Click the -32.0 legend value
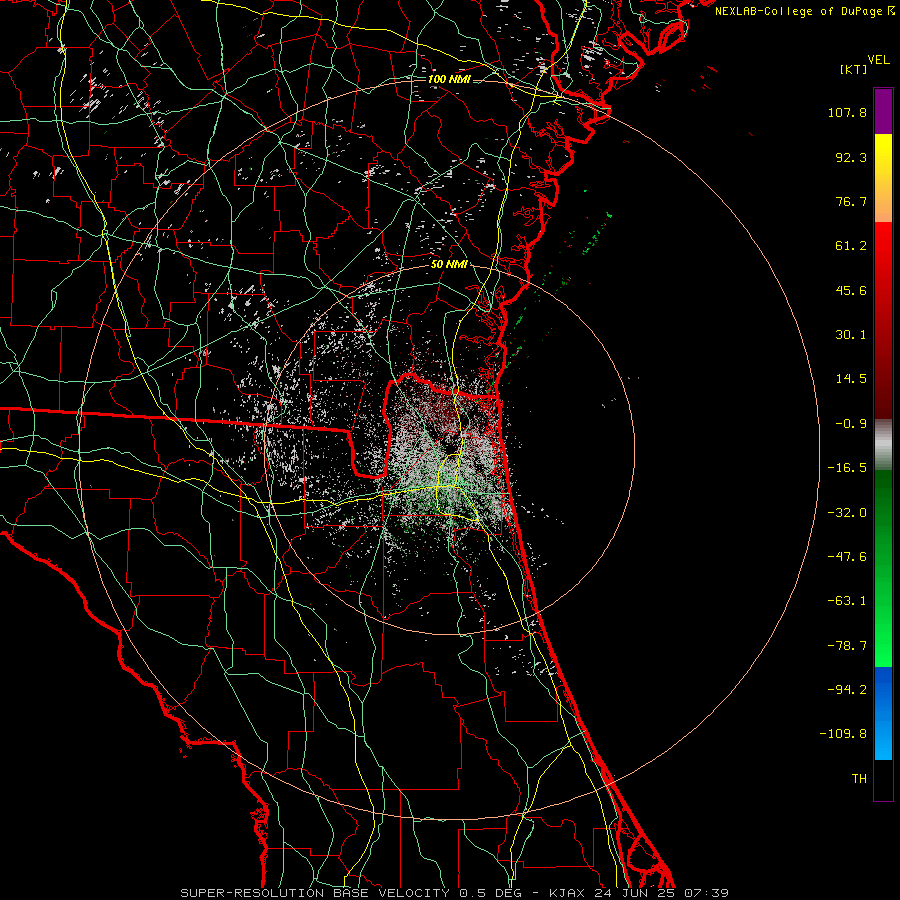The image size is (900, 900). [847, 513]
